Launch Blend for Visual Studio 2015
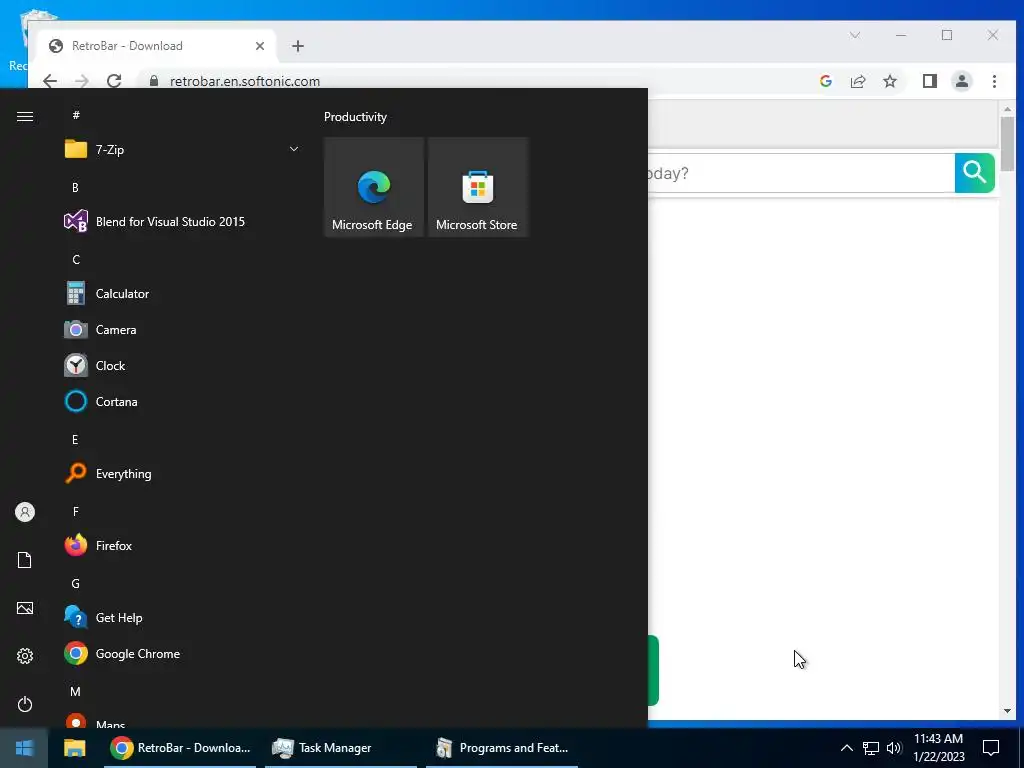1024x768 pixels. click(x=182, y=221)
